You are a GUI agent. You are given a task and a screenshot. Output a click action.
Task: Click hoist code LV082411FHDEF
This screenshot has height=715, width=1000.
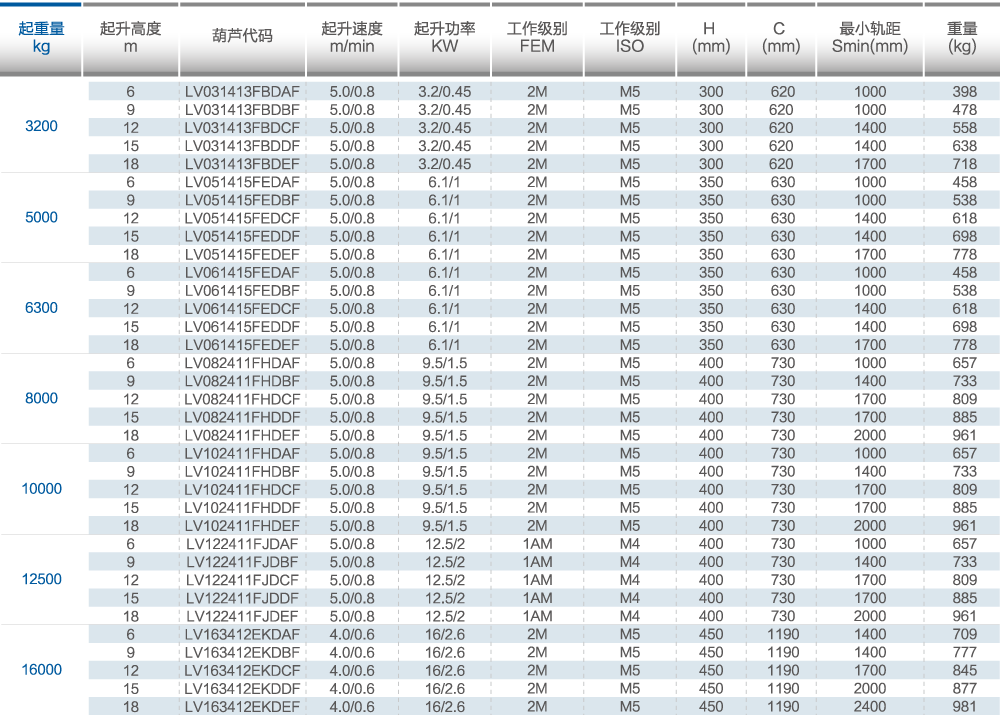[x=242, y=435]
